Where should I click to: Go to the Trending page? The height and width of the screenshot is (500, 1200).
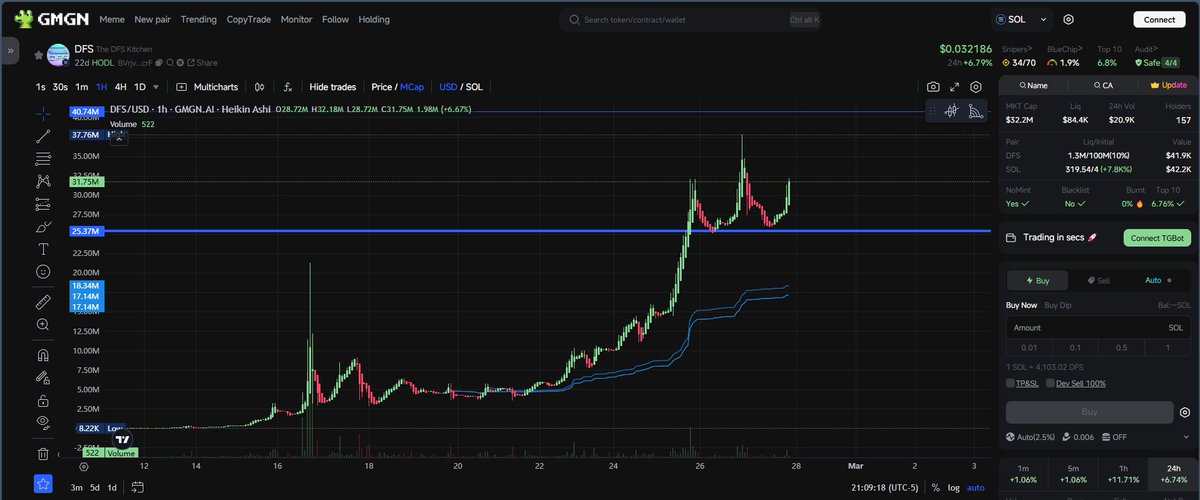pyautogui.click(x=198, y=19)
